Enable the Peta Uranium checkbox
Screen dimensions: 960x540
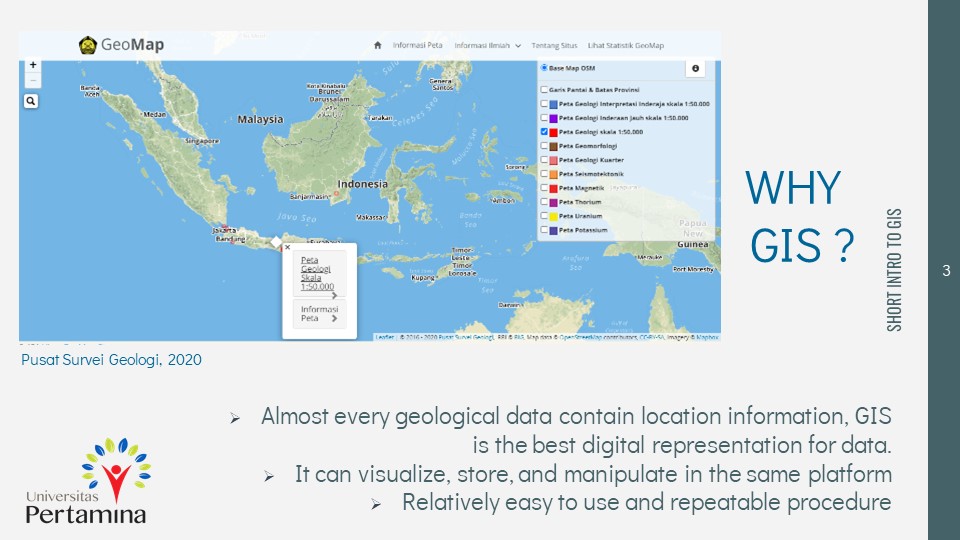point(544,216)
